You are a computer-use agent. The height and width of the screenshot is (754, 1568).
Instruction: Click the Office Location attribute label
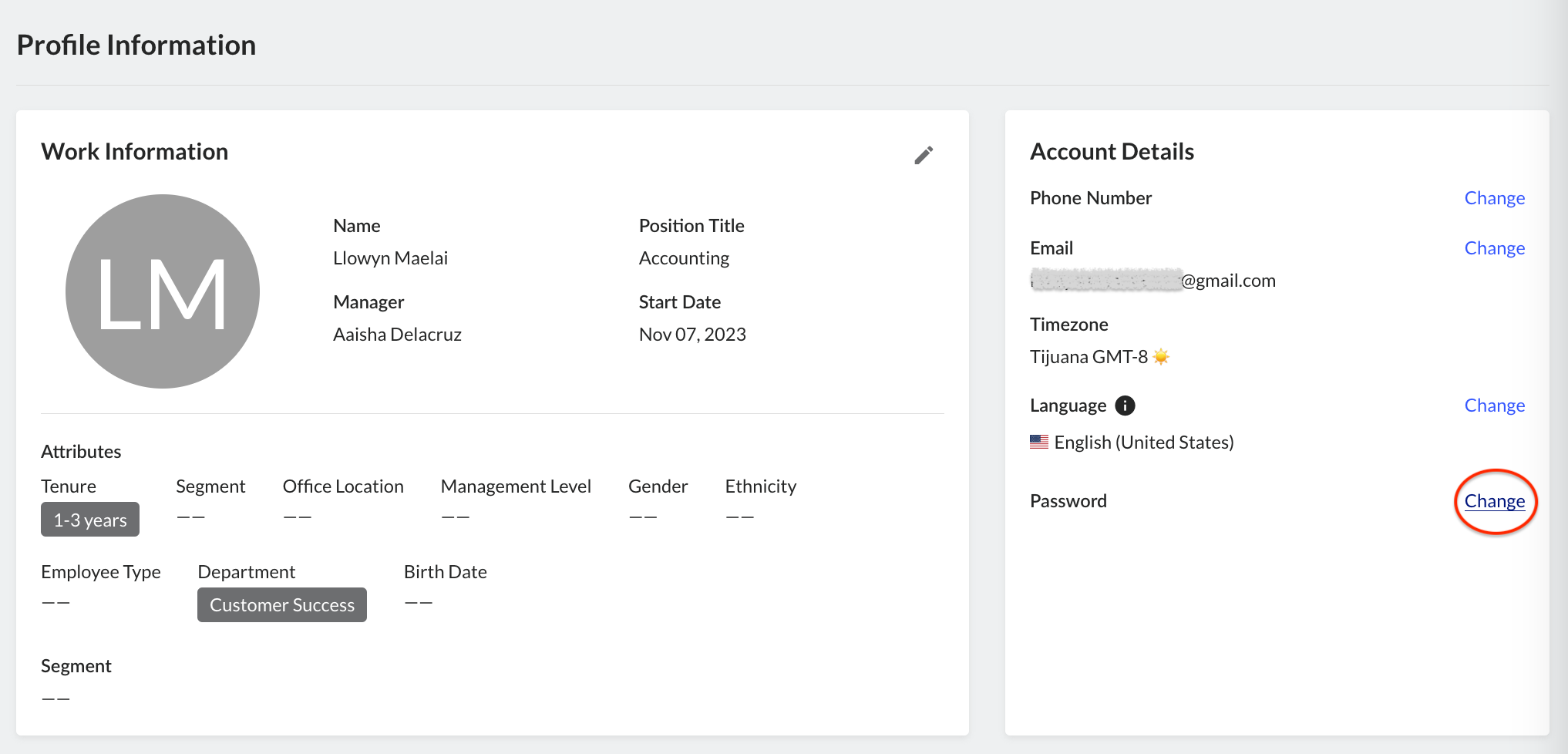[x=343, y=486]
